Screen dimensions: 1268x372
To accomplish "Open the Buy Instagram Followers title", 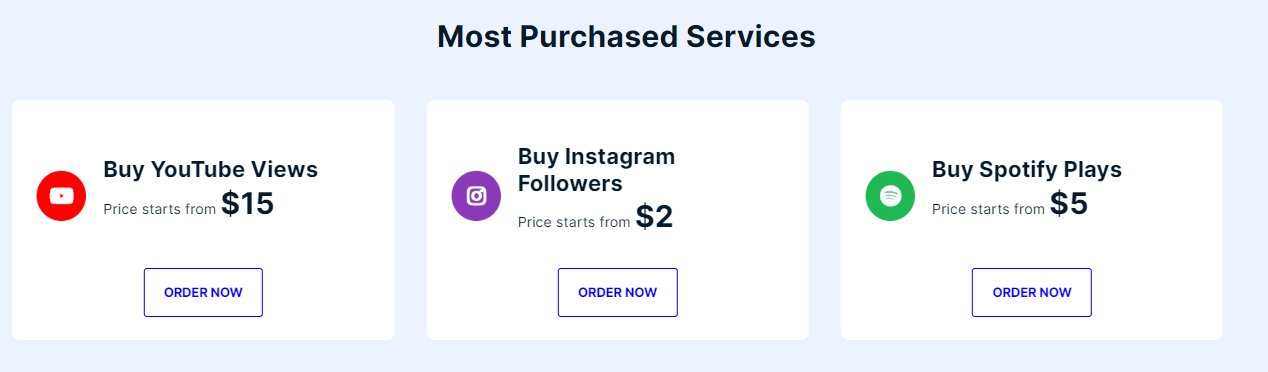I will point(596,170).
